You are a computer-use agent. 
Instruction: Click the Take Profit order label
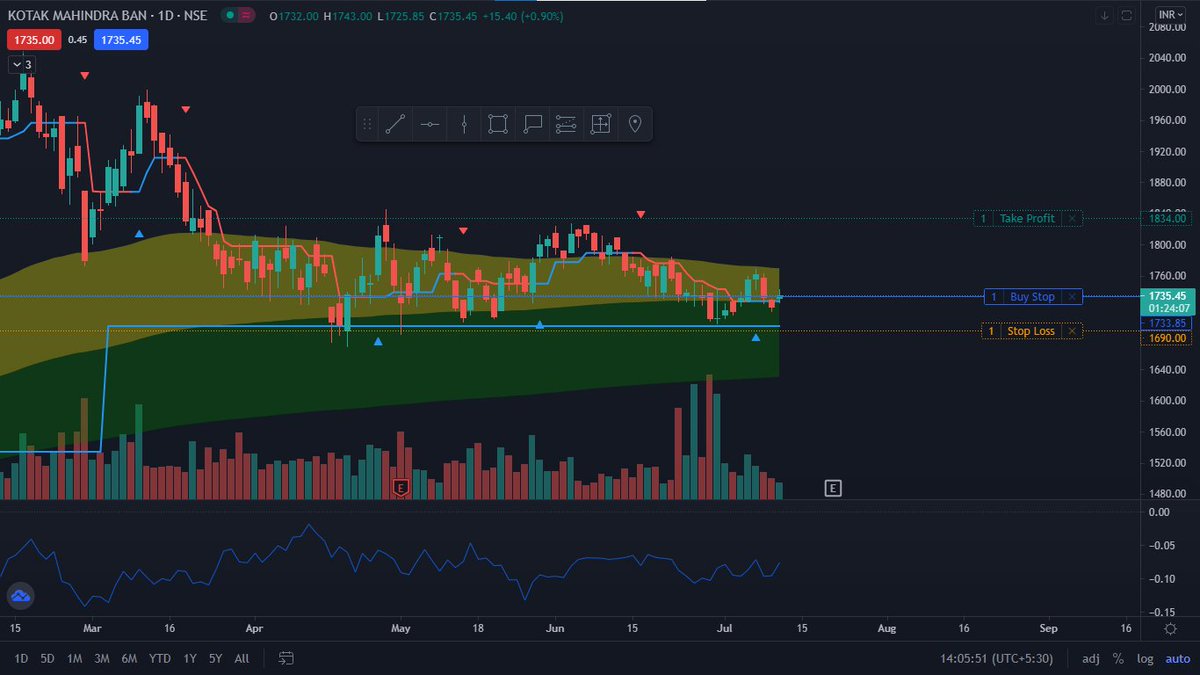(1027, 218)
